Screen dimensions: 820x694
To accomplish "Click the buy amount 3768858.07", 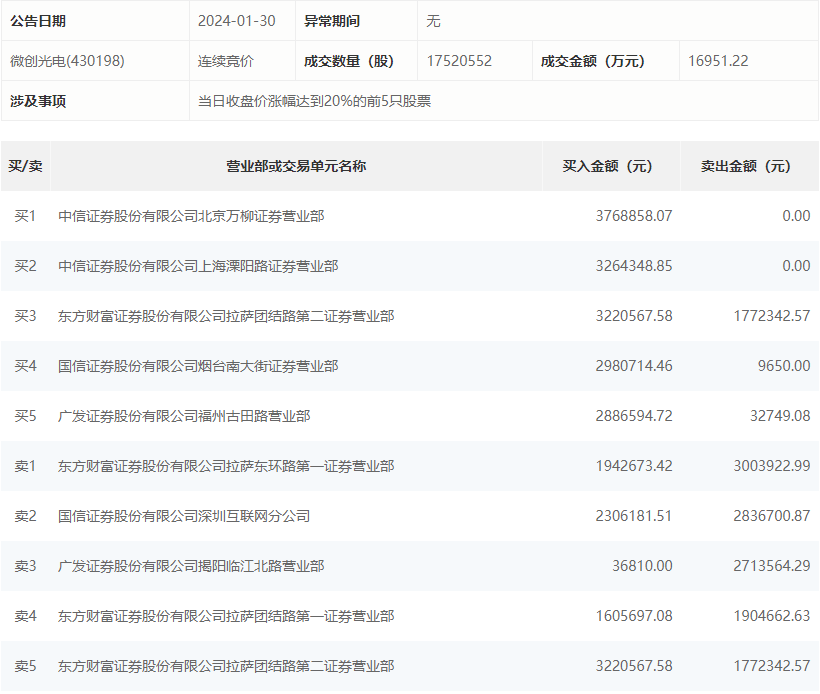I will (x=634, y=216).
